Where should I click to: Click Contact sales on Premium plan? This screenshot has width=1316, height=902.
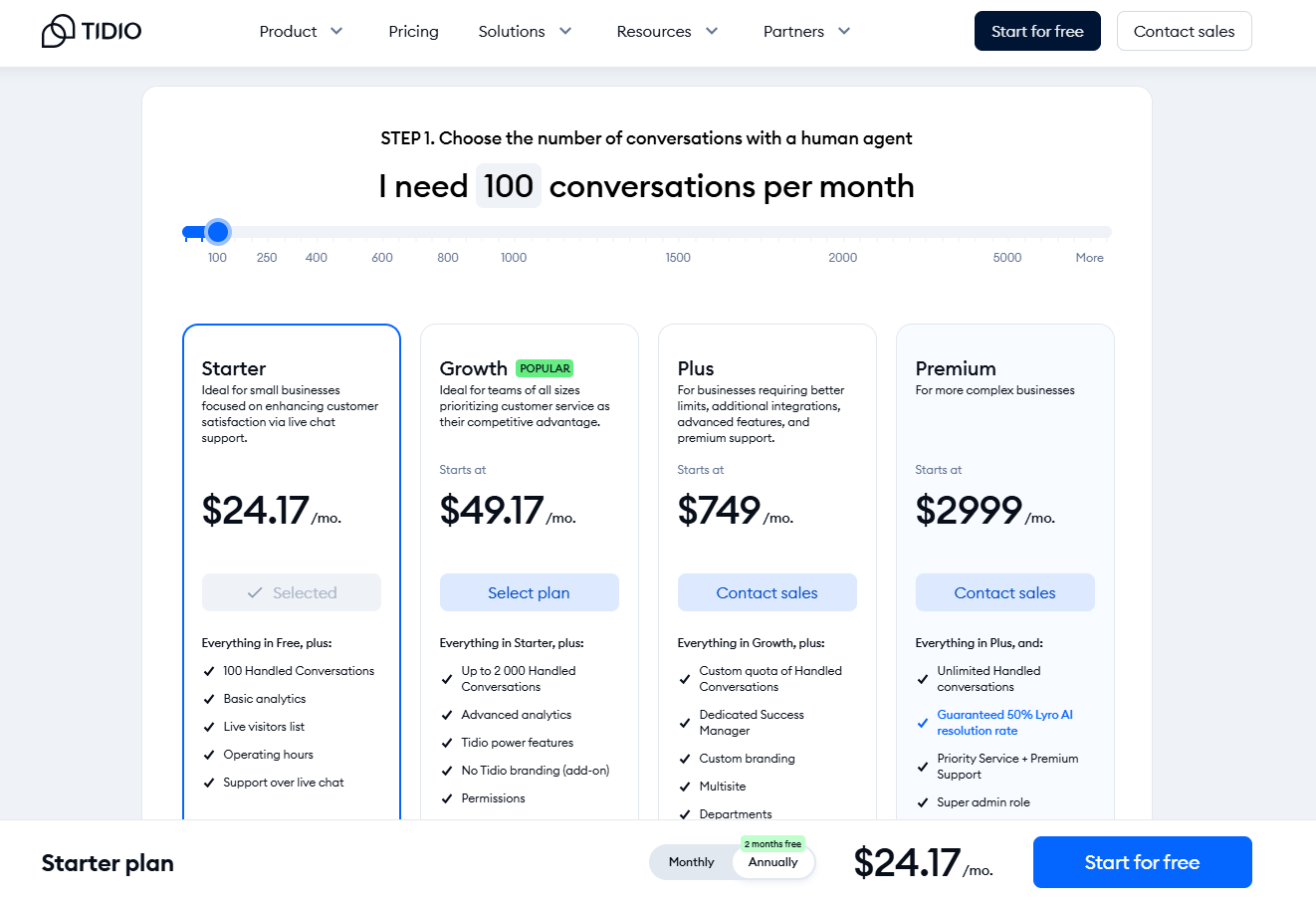click(x=1005, y=592)
